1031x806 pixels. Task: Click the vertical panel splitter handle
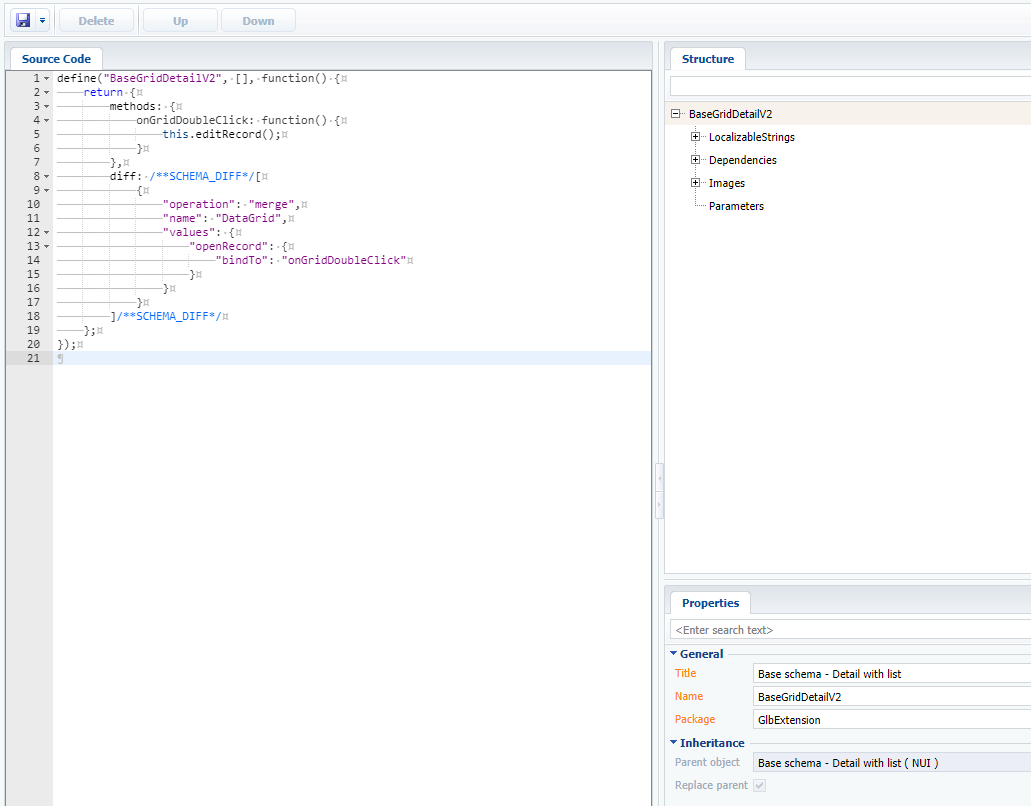(x=658, y=491)
